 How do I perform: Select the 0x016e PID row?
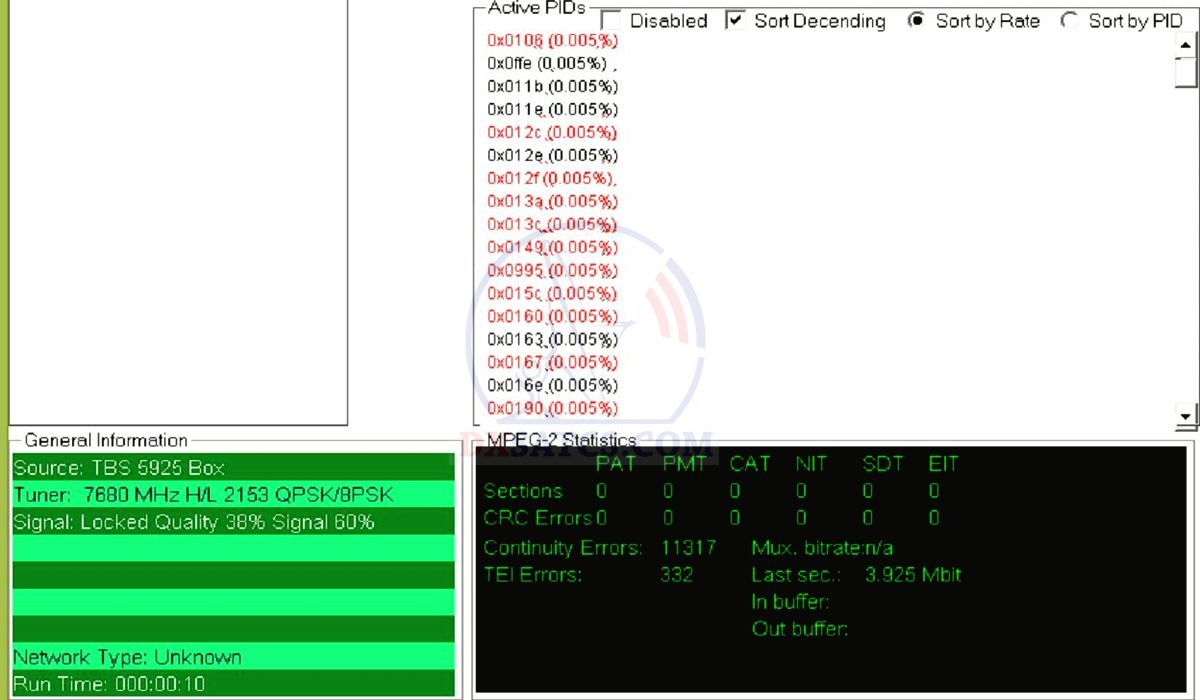tap(552, 386)
